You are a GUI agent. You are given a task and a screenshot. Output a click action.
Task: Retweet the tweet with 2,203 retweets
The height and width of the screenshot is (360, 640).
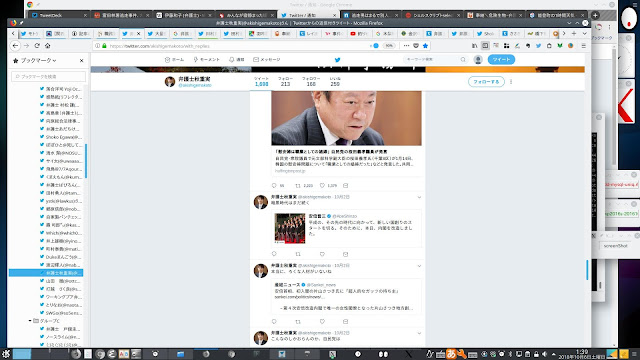[298, 185]
